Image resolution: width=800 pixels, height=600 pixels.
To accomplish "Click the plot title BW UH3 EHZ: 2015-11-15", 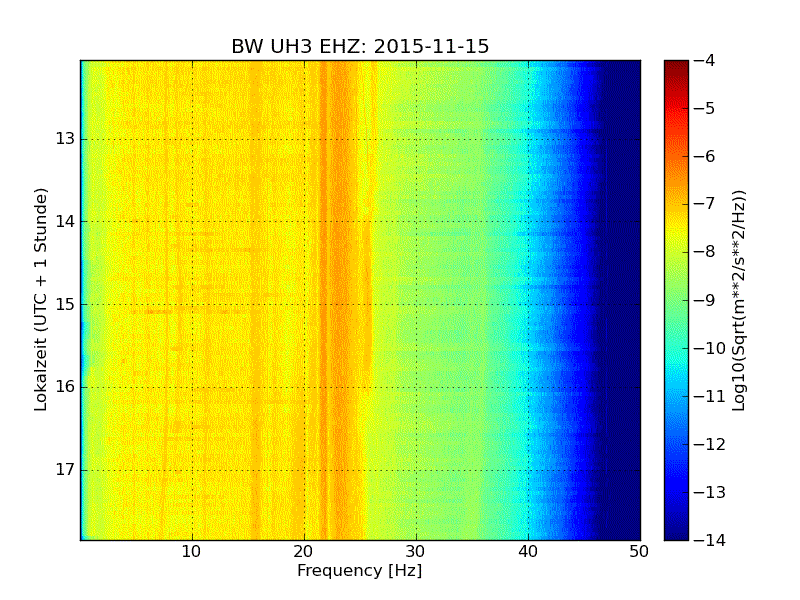I will [360, 46].
